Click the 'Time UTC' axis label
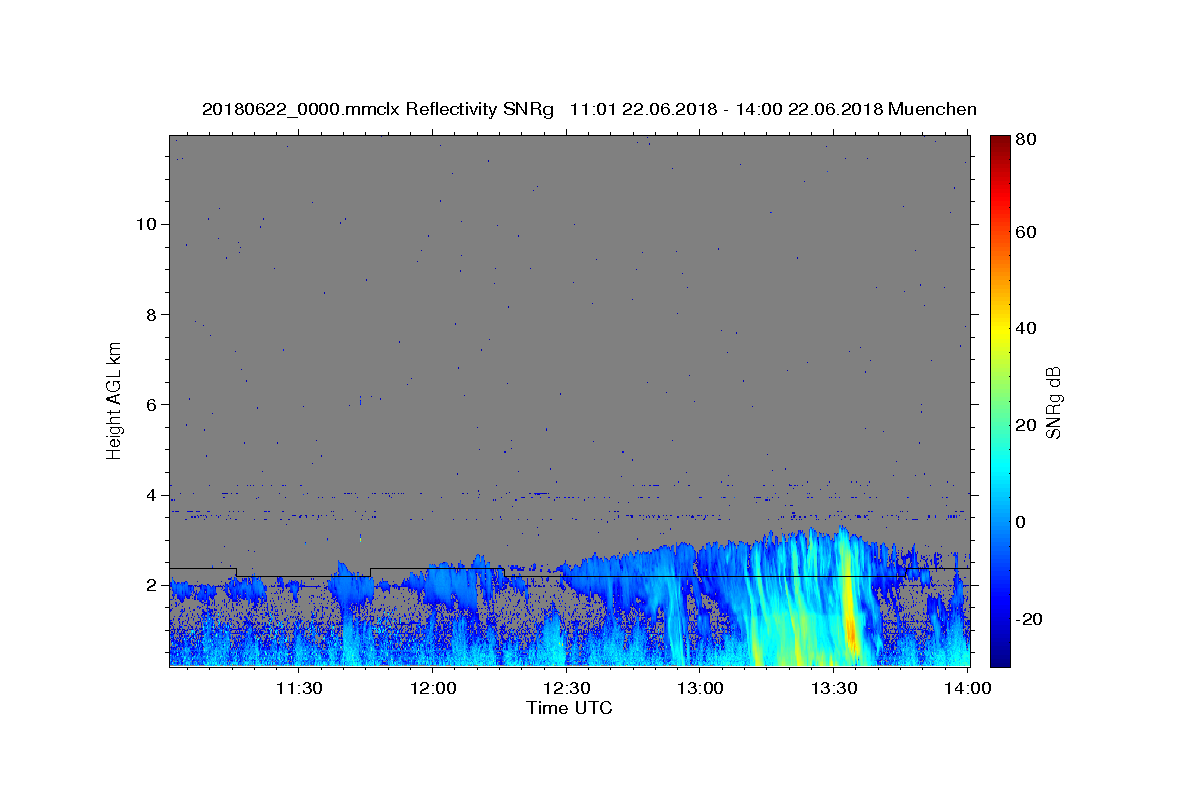Screen dimensions: 1200x800 coord(569,708)
